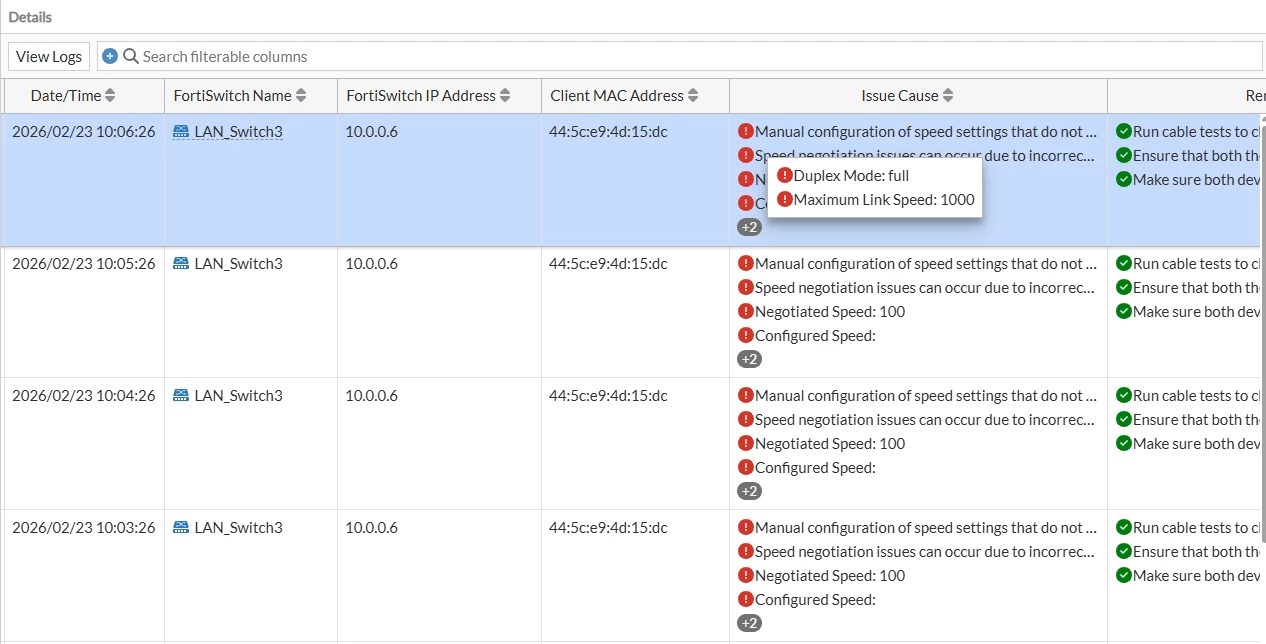Click MAC 44:5c:e9:4d:15:dc in the 10:06:26 row
Screen dimensions: 1266x644
tap(608, 131)
